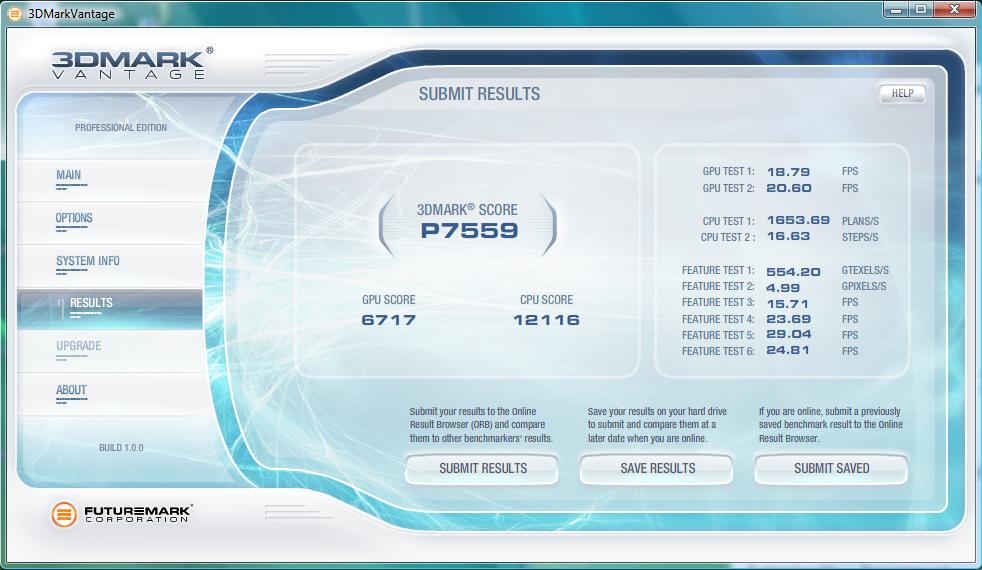Image resolution: width=982 pixels, height=570 pixels.
Task: Minimize the 3DMarkVantage window
Action: (x=896, y=9)
